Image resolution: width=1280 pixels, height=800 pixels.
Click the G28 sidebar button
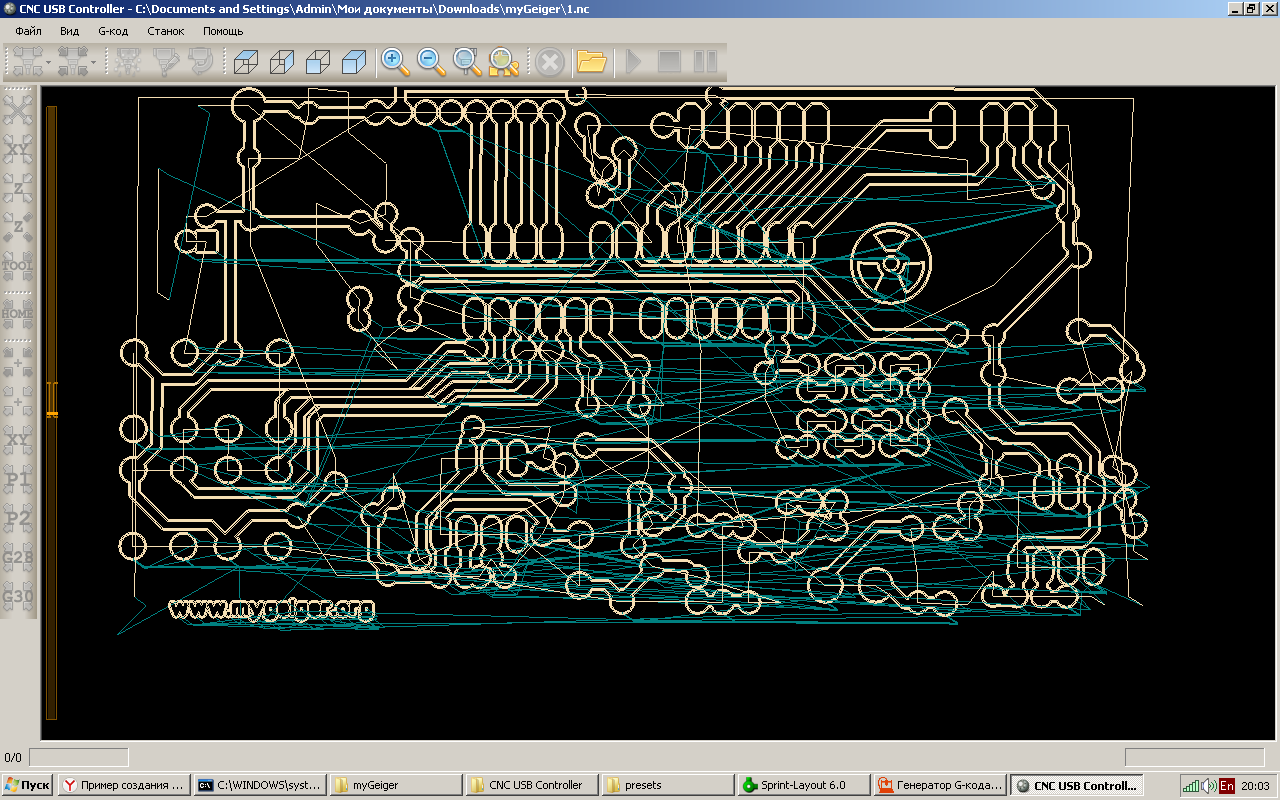[x=18, y=557]
